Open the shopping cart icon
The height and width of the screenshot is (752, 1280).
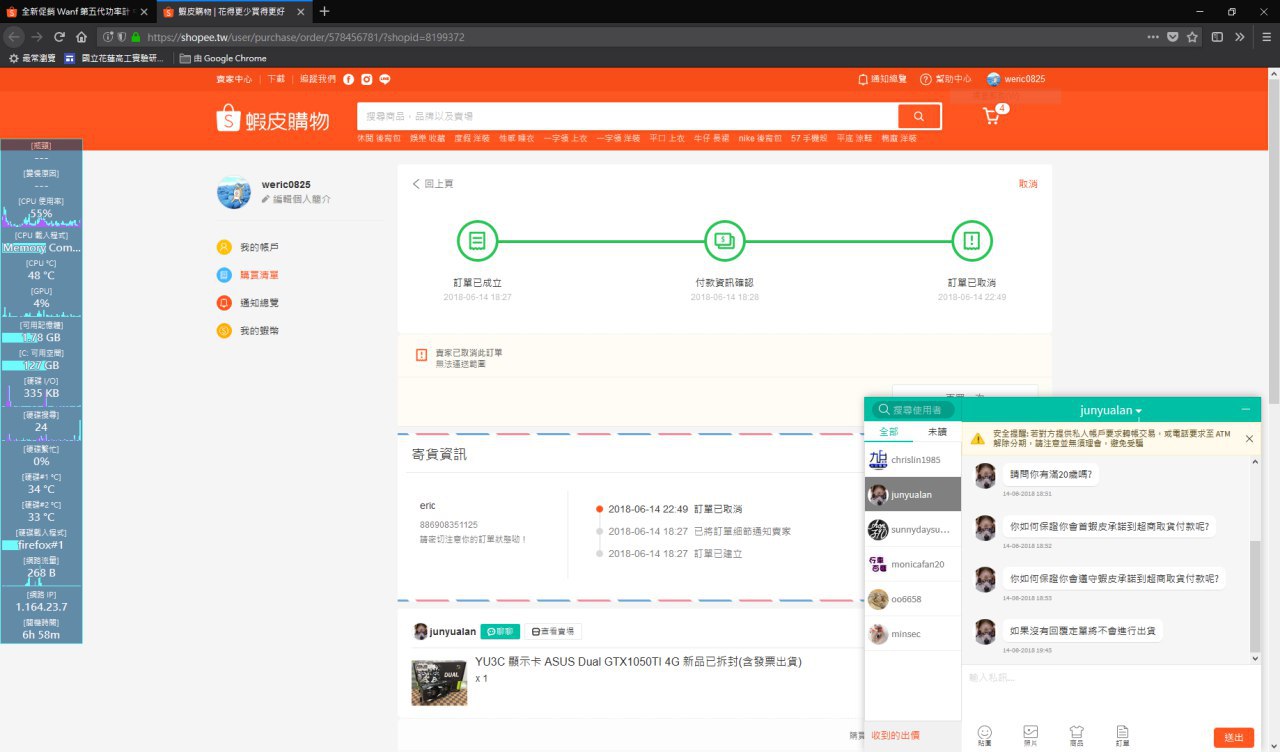[x=992, y=116]
